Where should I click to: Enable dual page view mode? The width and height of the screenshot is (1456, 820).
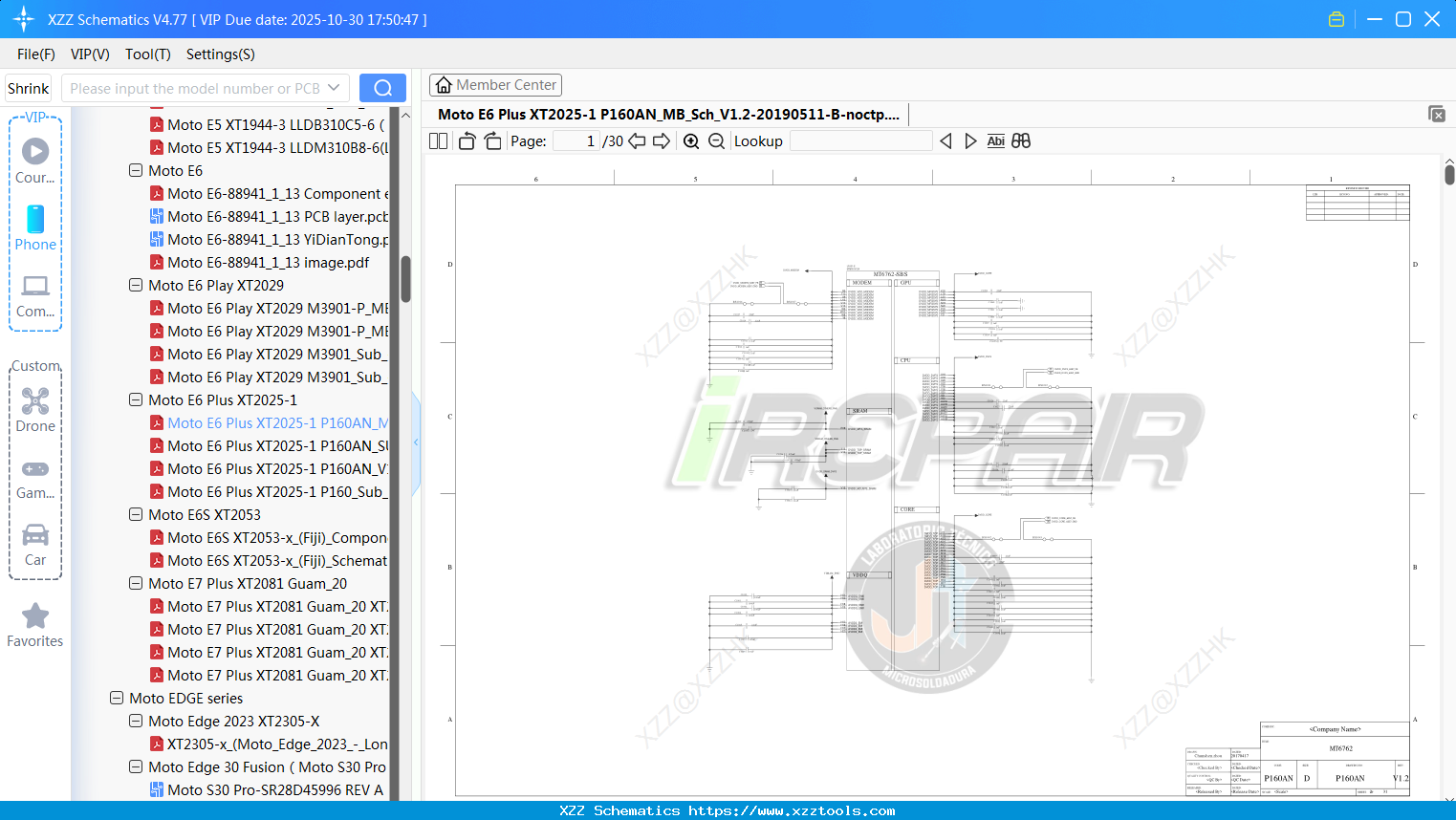tap(437, 140)
